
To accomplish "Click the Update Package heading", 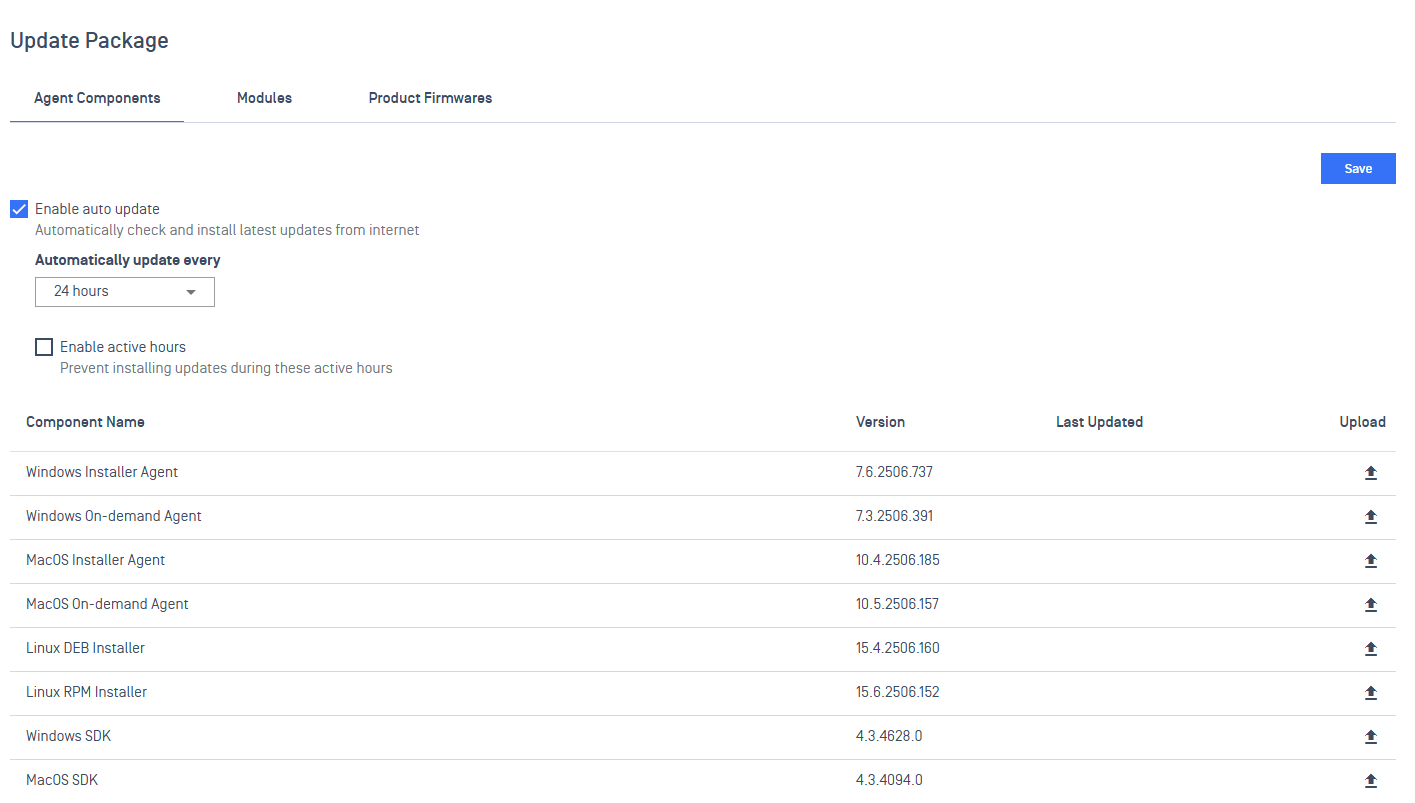I will click(x=89, y=41).
